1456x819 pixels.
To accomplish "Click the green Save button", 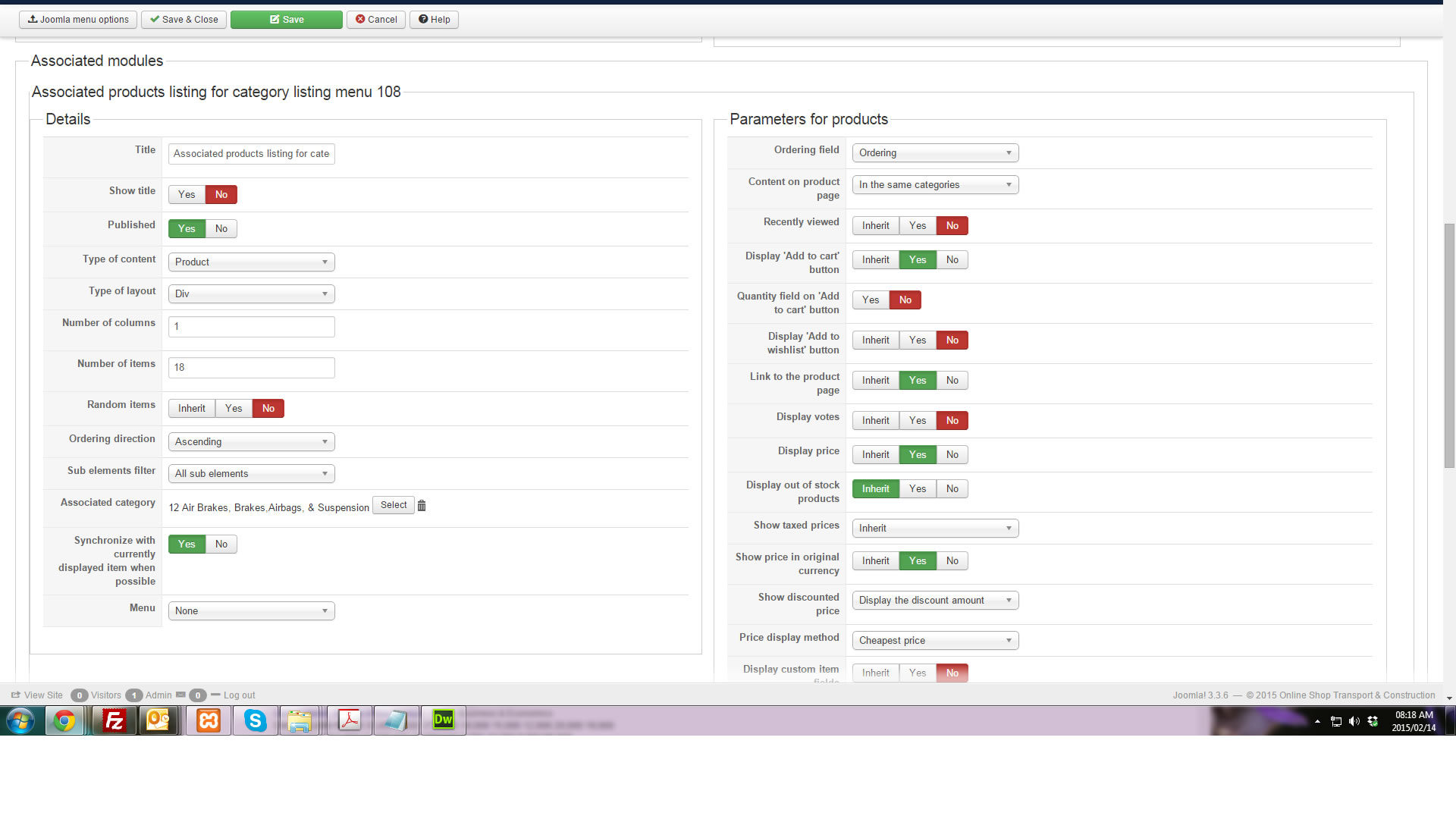I will (287, 20).
